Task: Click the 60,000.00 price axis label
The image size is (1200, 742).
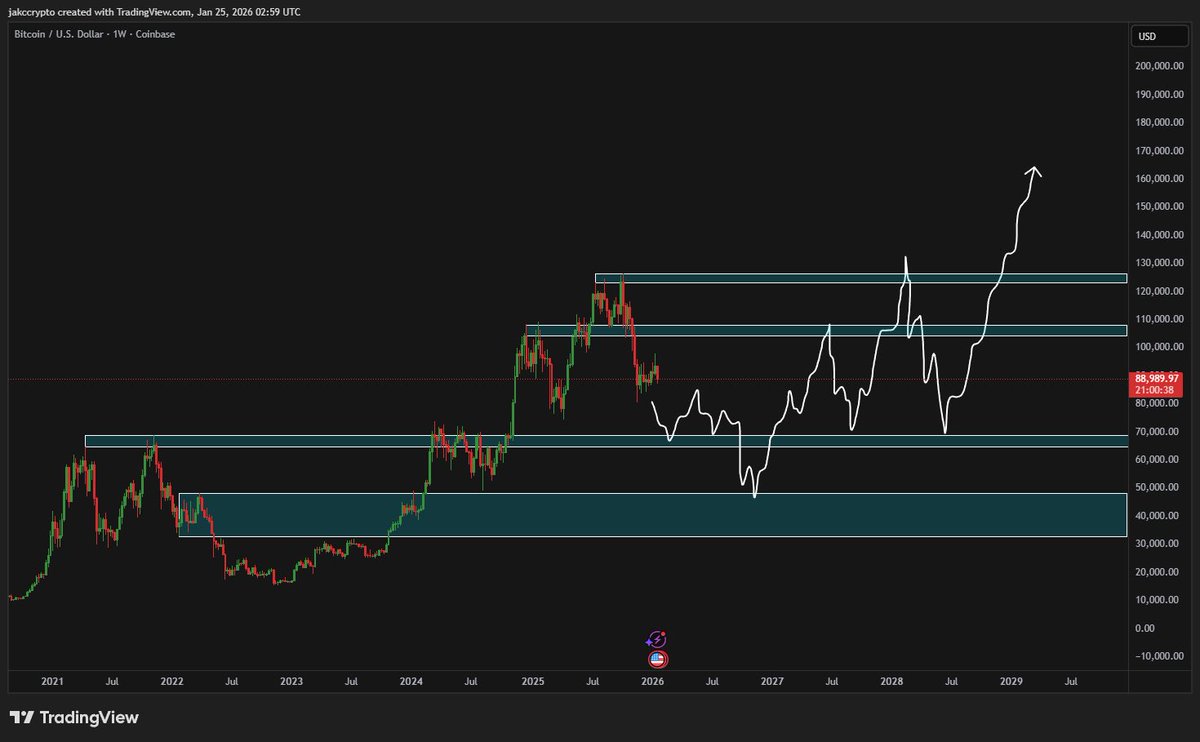Action: tap(1159, 460)
